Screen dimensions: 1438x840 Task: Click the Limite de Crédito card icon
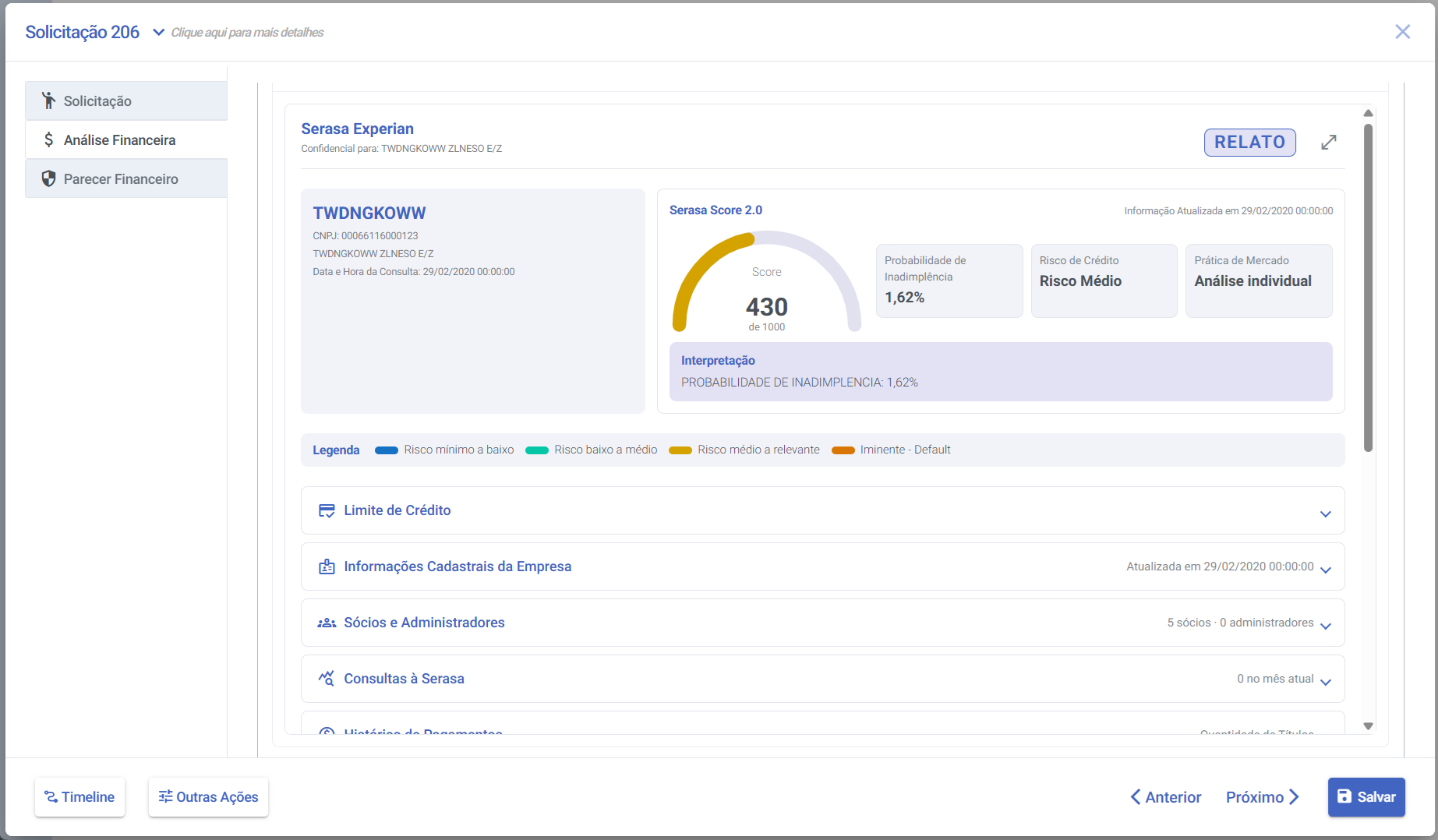point(327,510)
